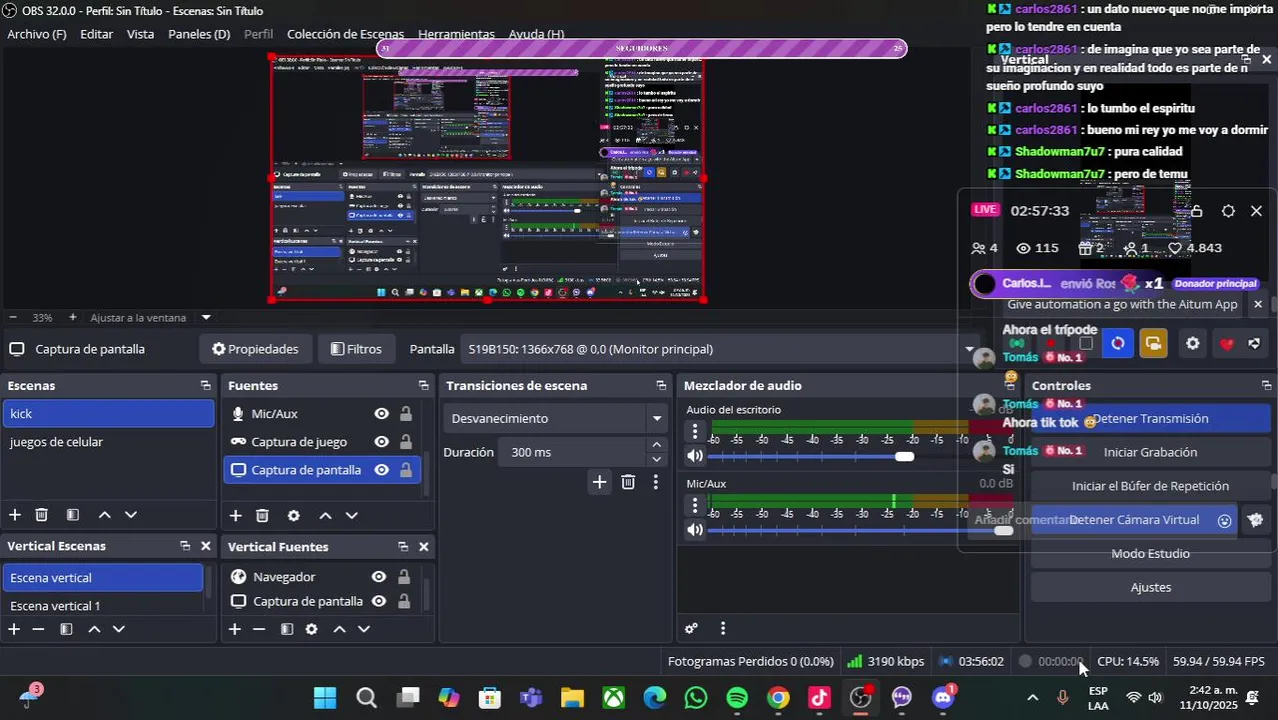Open transition properties three-dot menu
The image size is (1278, 720).
tap(655, 482)
